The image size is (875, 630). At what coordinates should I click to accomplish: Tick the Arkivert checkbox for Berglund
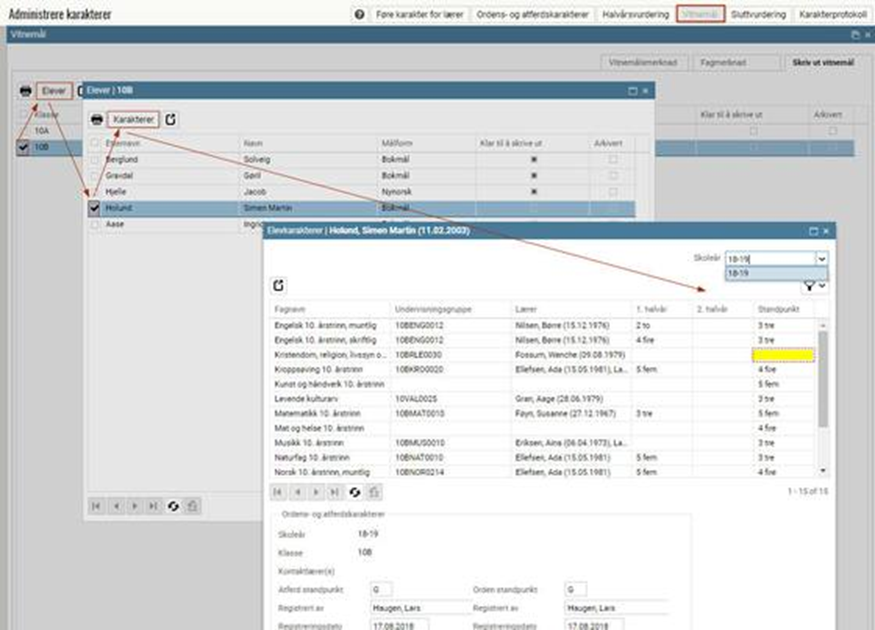point(613,159)
